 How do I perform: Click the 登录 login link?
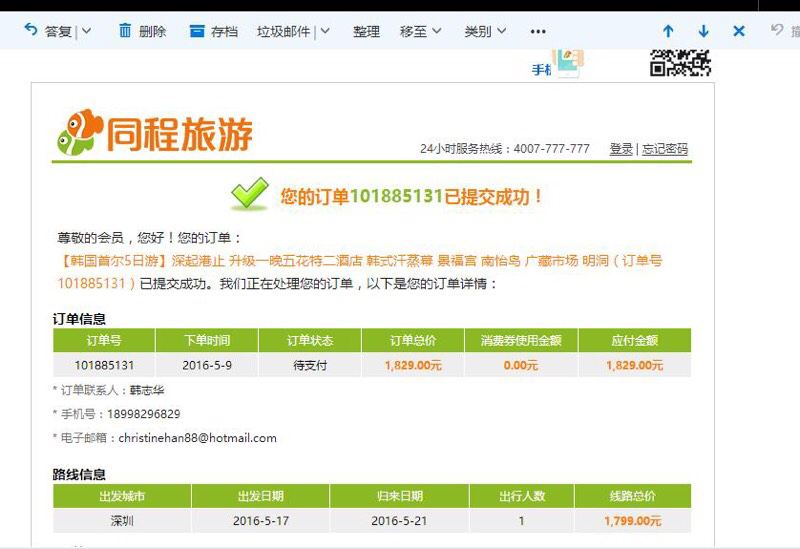pos(621,149)
